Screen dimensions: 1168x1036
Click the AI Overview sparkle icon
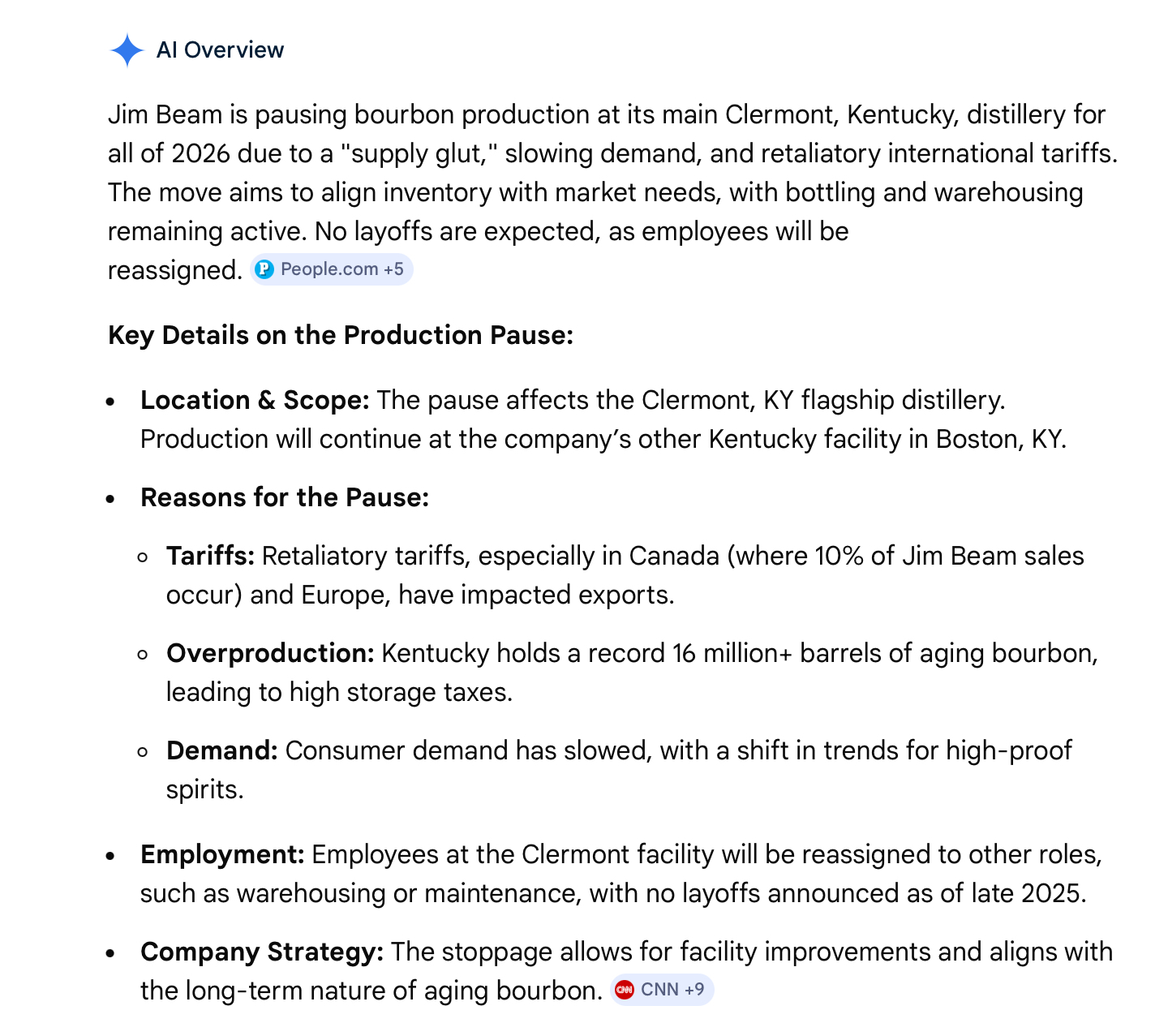(x=127, y=50)
